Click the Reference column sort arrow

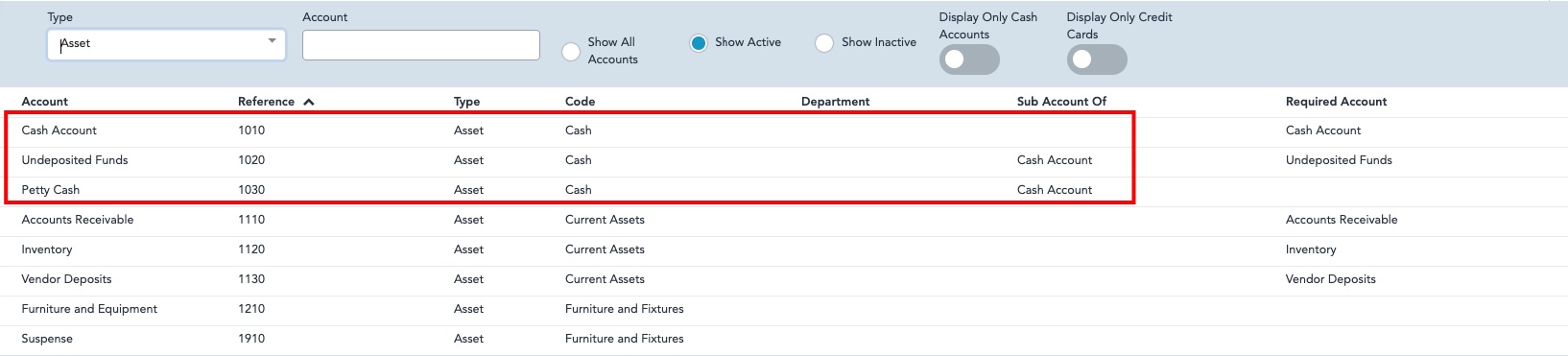tap(308, 102)
